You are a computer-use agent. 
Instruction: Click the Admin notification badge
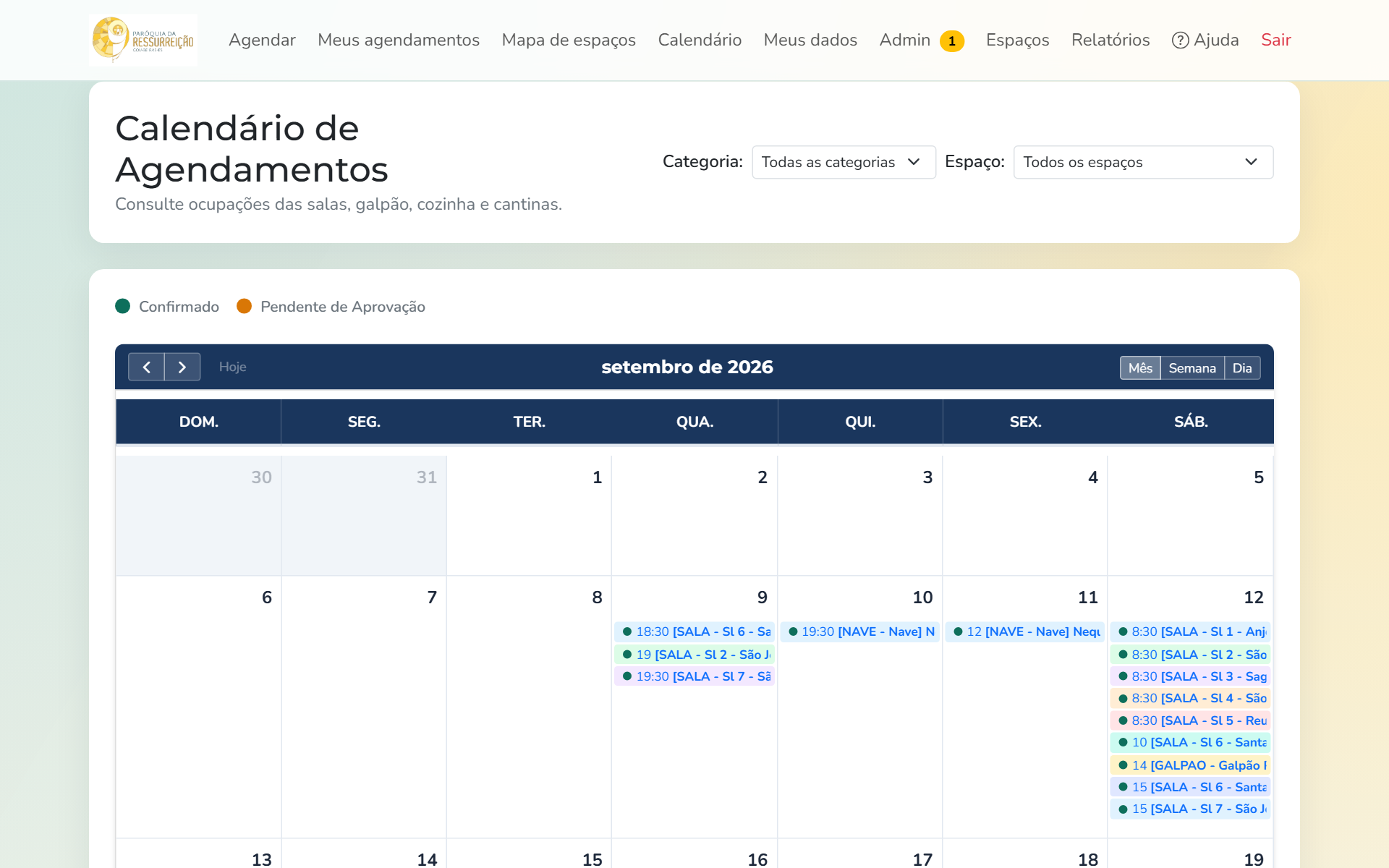tap(952, 41)
